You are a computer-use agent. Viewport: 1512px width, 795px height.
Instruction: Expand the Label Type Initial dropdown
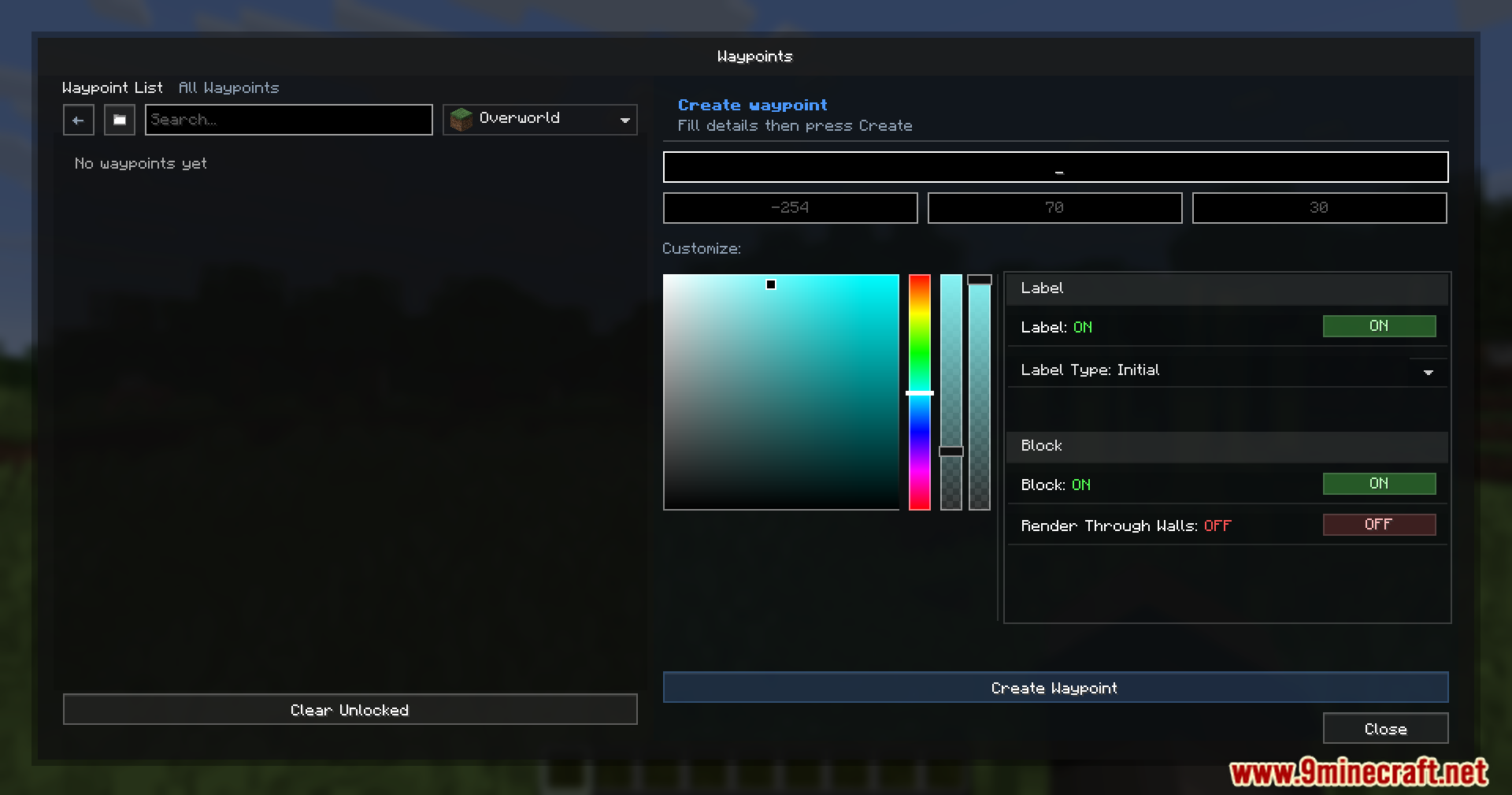tap(1228, 370)
